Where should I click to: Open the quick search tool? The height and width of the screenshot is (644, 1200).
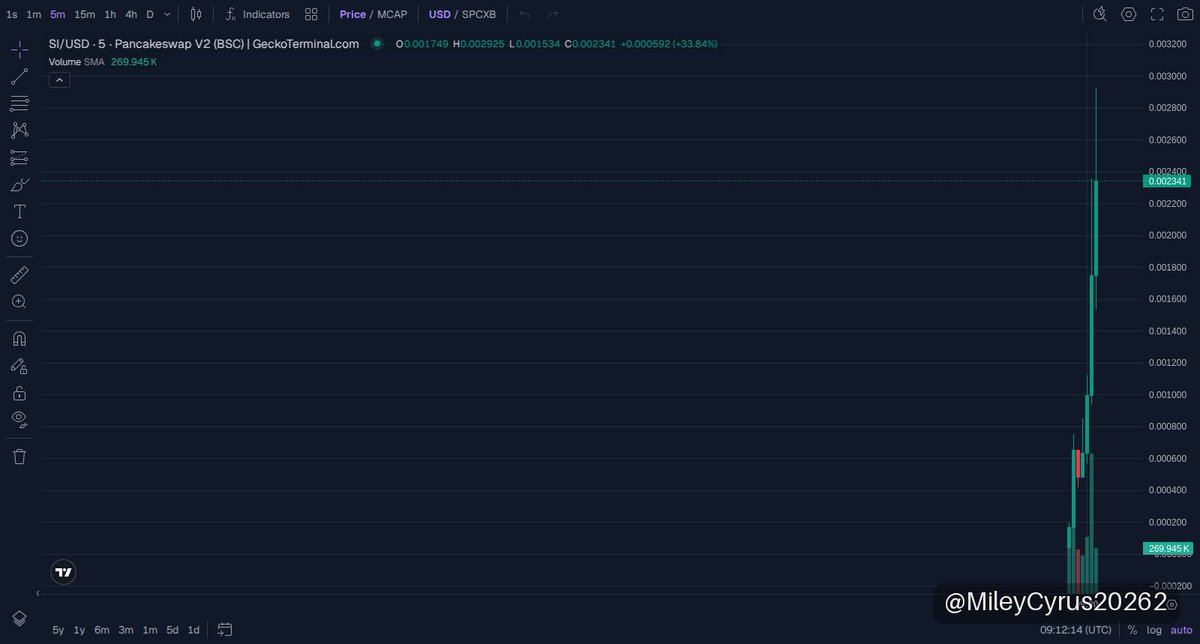(1100, 14)
